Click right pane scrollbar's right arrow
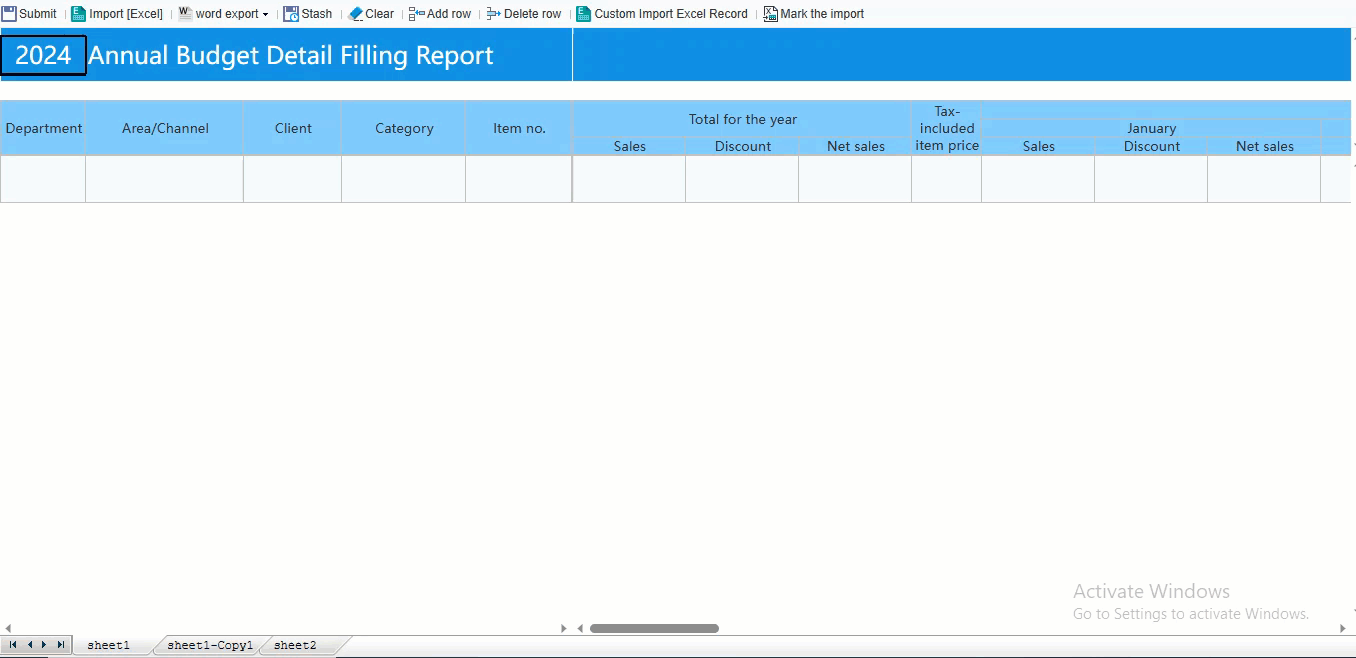This screenshot has width=1356, height=658. [x=1343, y=628]
